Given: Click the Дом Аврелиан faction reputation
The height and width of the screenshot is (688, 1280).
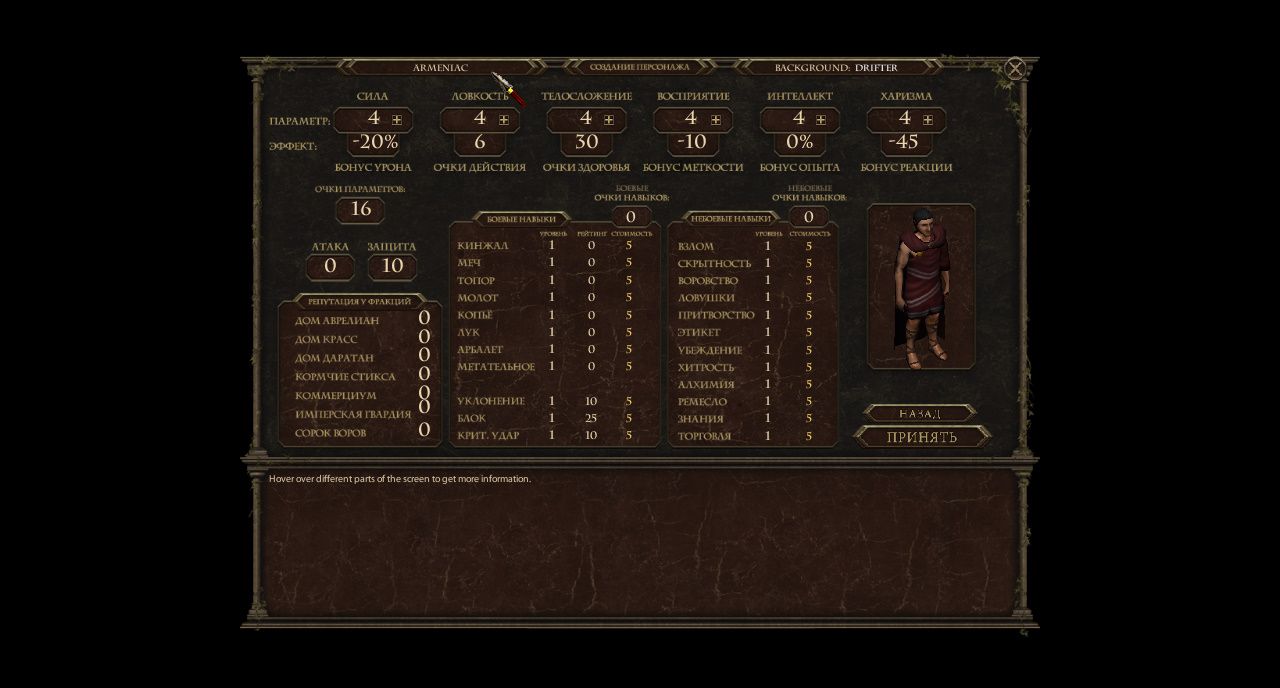Looking at the screenshot, I should [x=336, y=321].
